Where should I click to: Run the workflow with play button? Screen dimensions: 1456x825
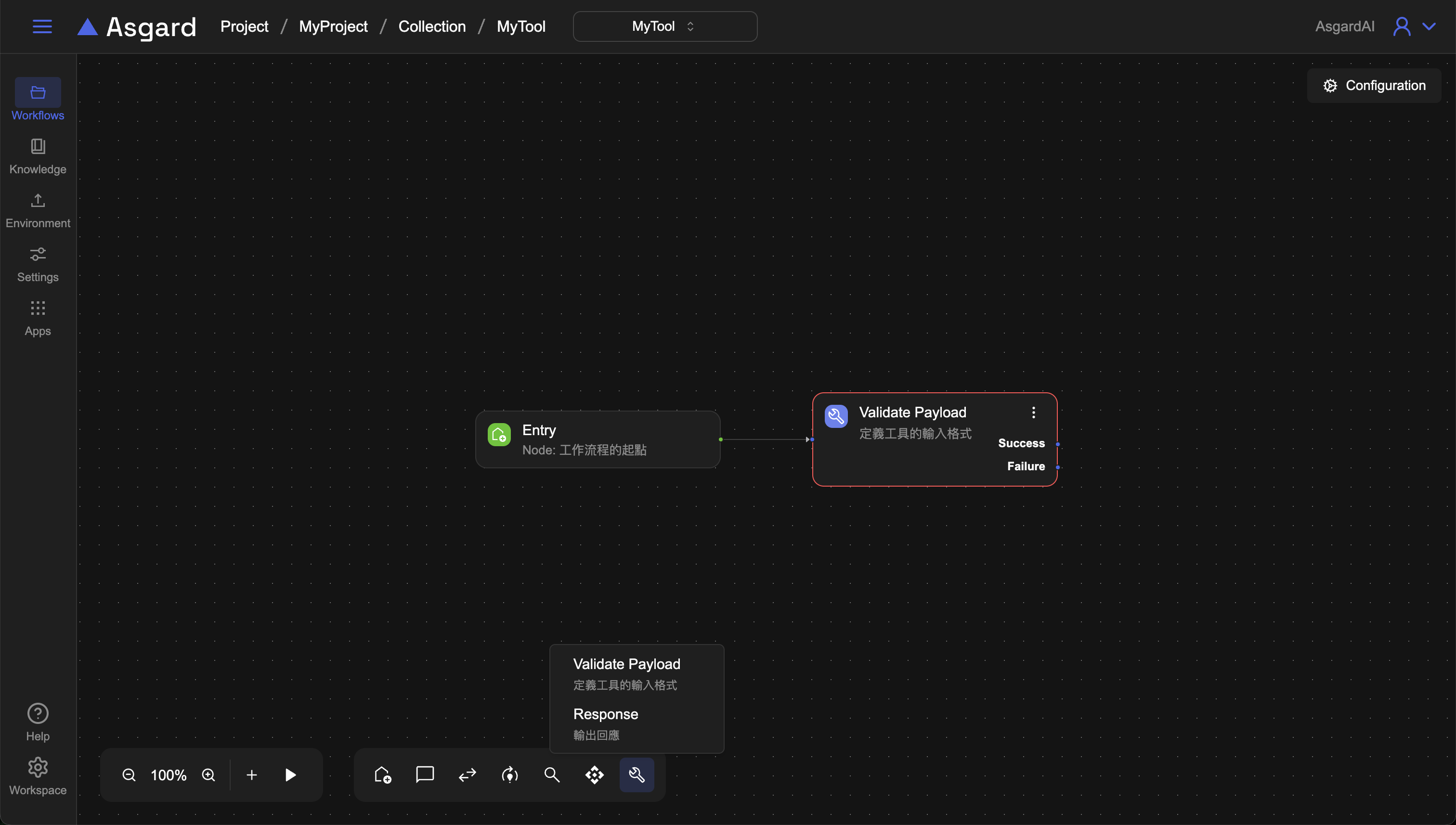point(290,774)
